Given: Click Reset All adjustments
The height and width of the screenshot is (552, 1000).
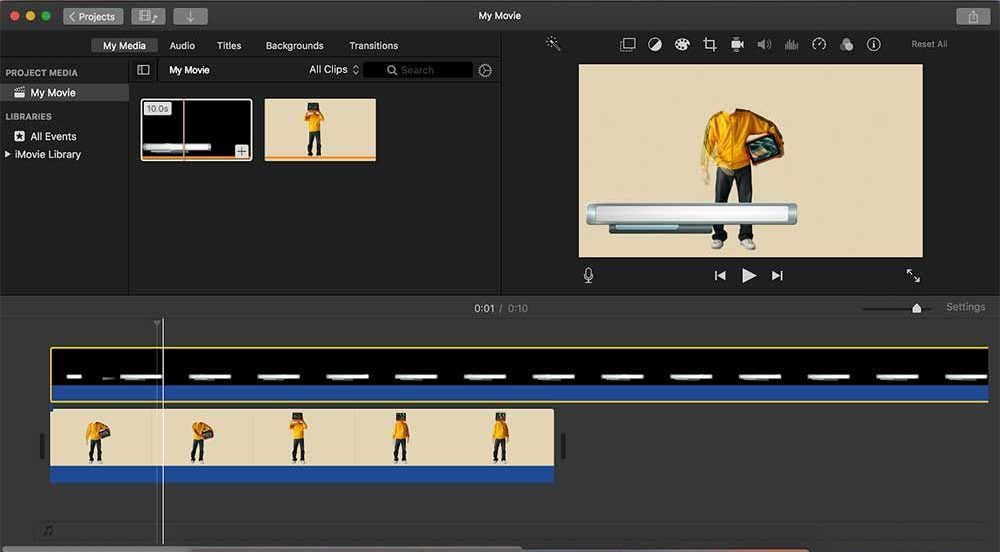Looking at the screenshot, I should 929,44.
